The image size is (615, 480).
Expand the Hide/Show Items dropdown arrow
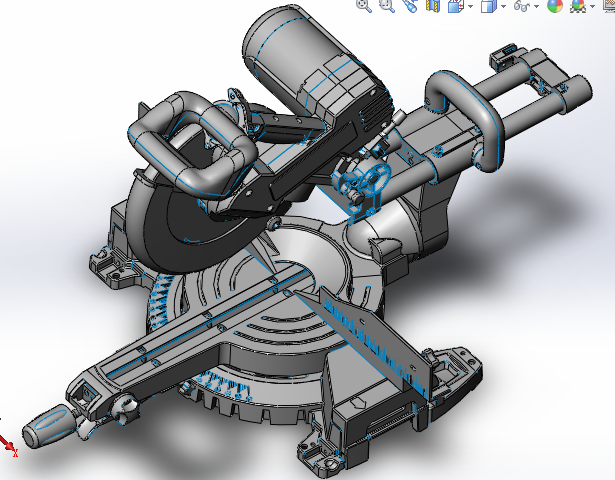click(537, 6)
